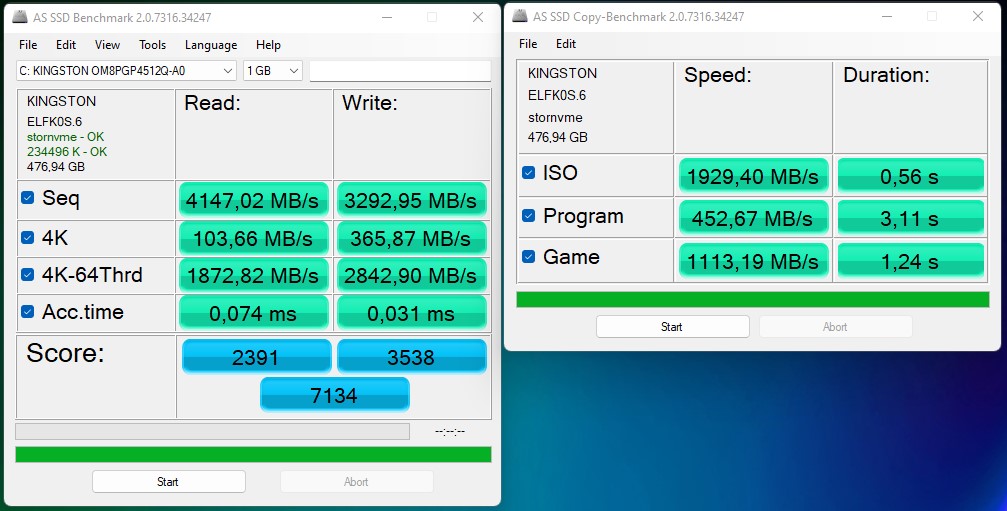Uncheck the Game copy test checkbox
The height and width of the screenshot is (511, 1007).
(528, 257)
